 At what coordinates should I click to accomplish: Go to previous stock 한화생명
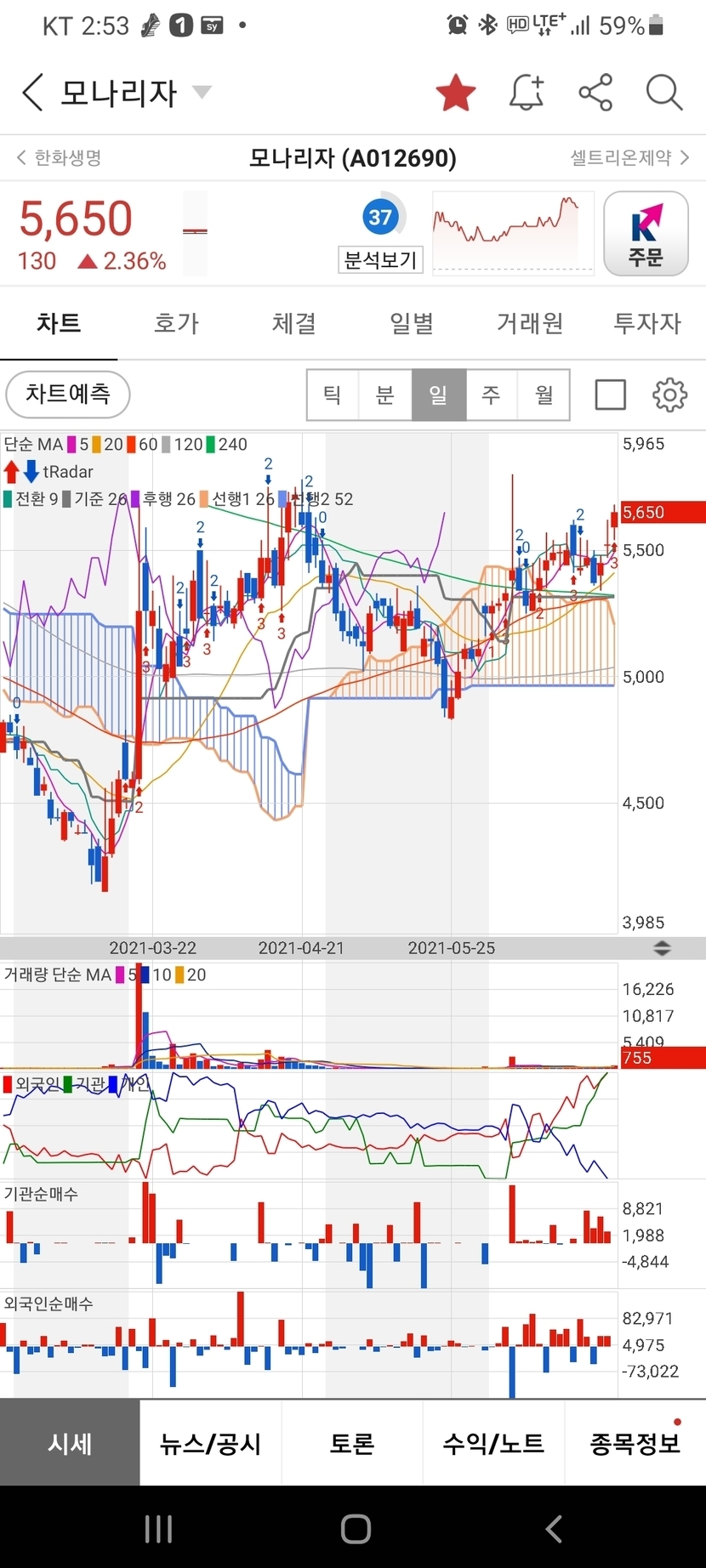60,158
